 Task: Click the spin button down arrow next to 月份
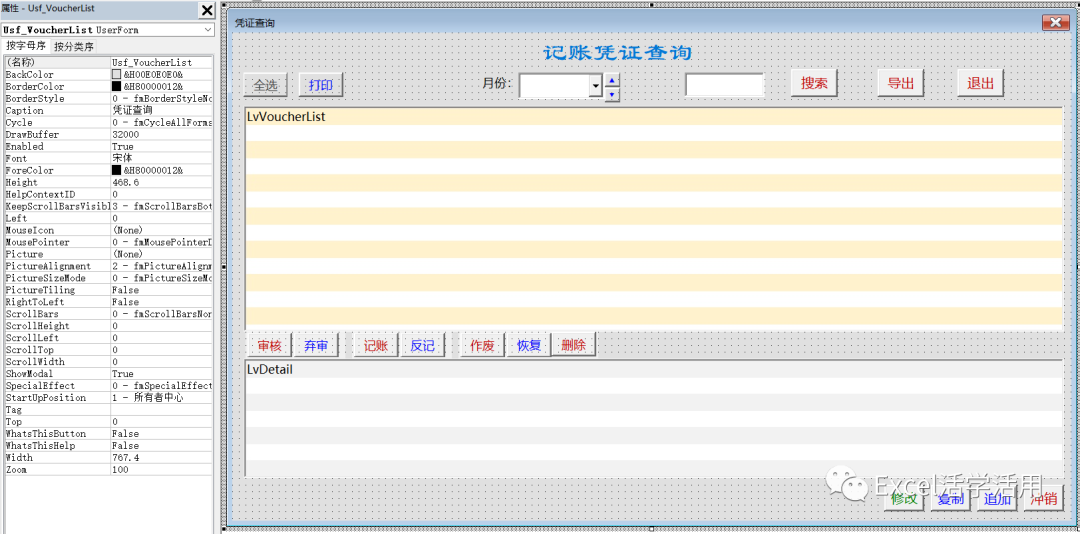pos(612,94)
